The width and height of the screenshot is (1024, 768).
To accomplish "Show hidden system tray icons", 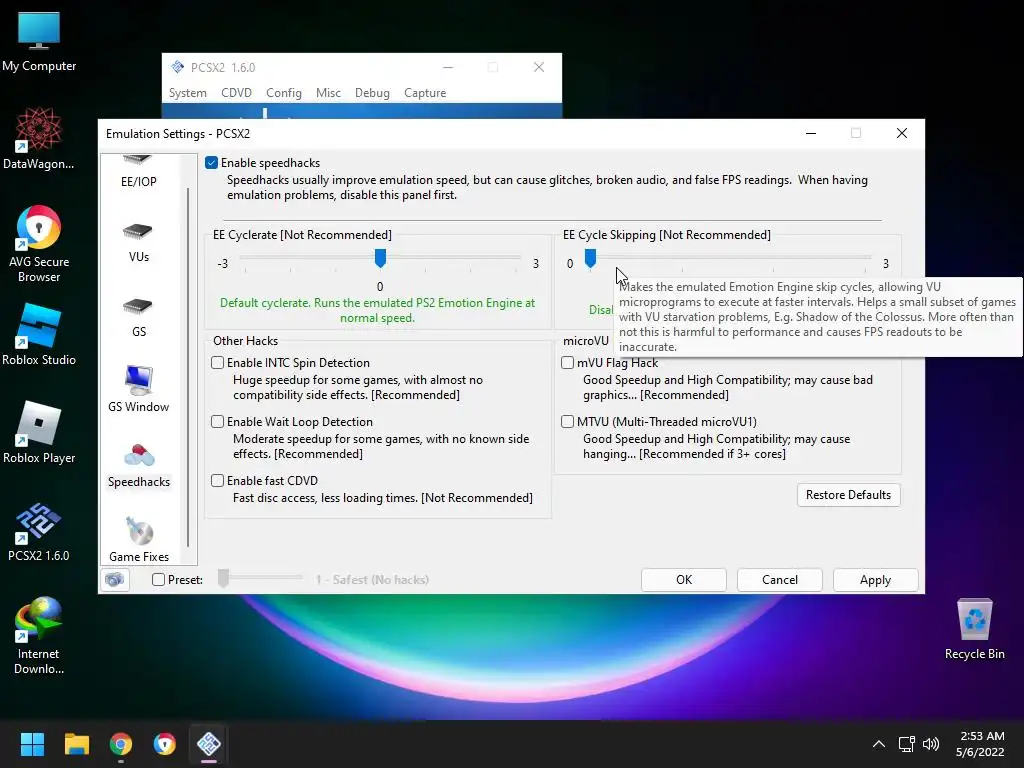I will click(x=879, y=744).
